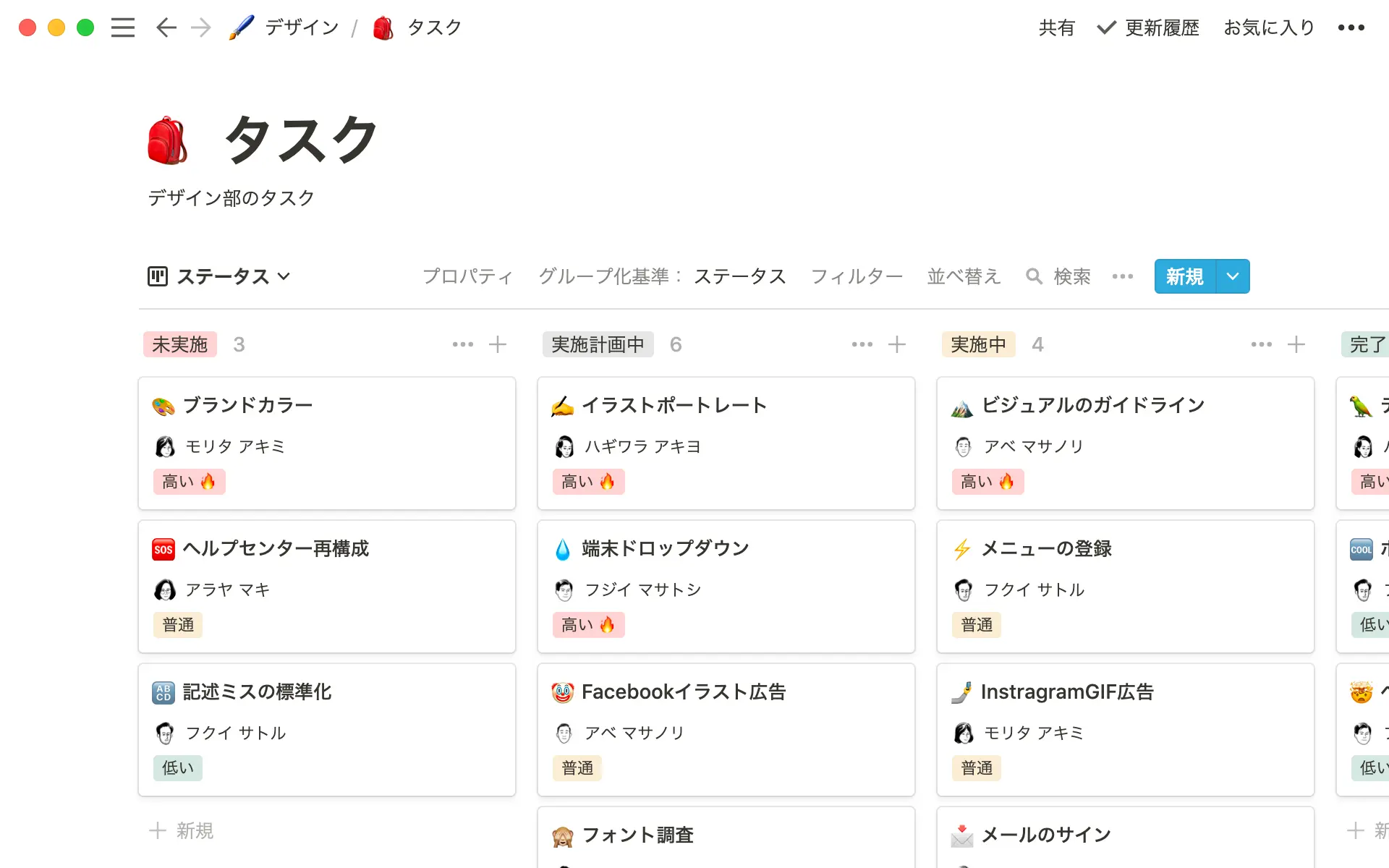Mark 更新履歴 by clicking its checkmark icon
This screenshot has width=1389, height=868.
click(1105, 27)
